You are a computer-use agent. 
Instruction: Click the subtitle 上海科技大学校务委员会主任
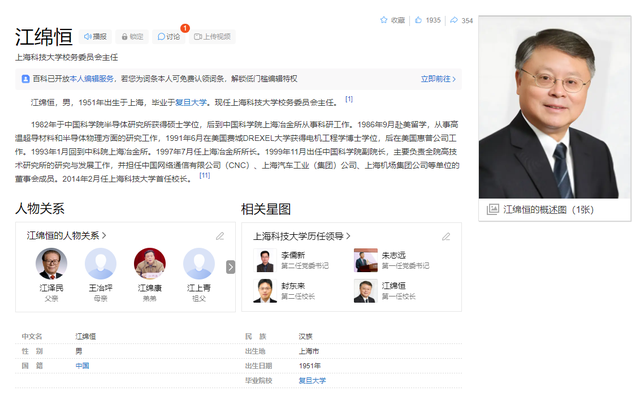point(67,58)
